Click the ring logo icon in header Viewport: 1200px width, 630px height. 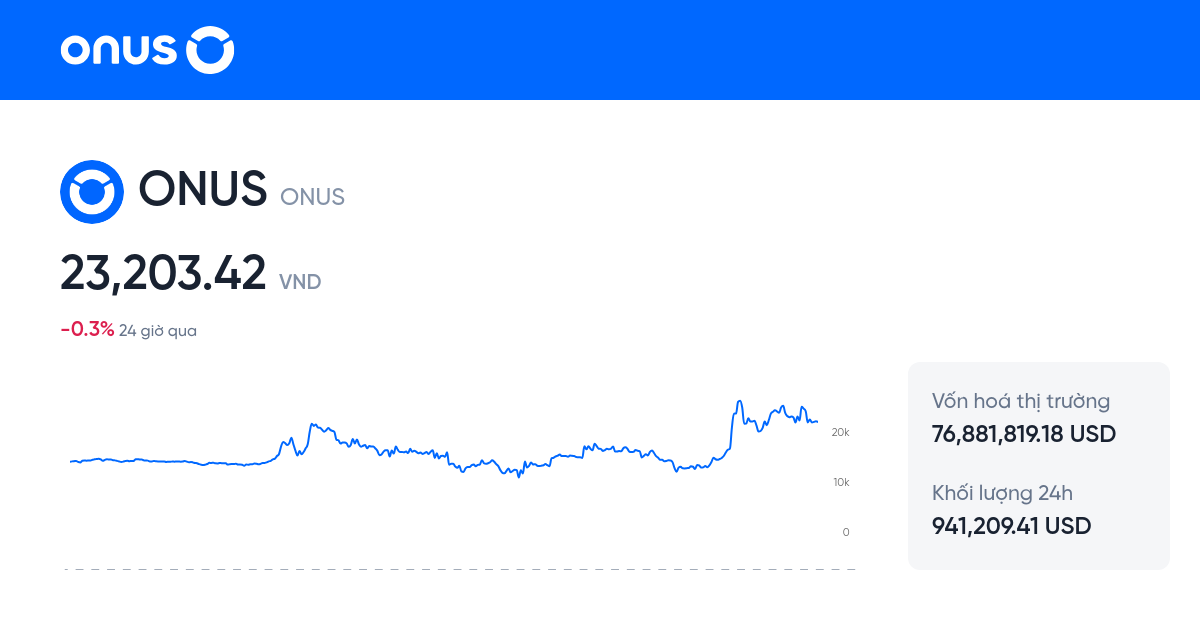[211, 50]
